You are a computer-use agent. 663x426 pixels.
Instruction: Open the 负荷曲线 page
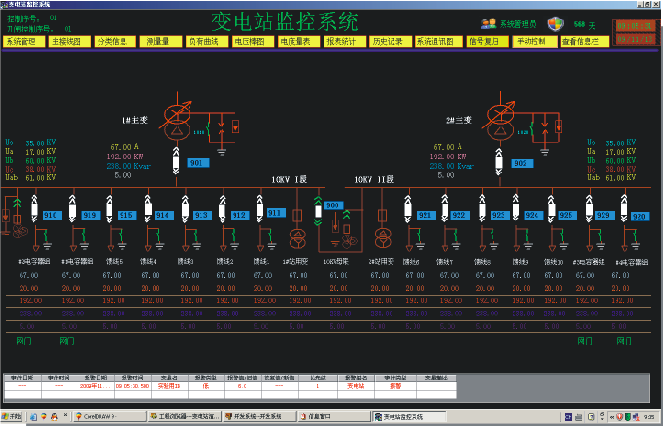[x=207, y=42]
